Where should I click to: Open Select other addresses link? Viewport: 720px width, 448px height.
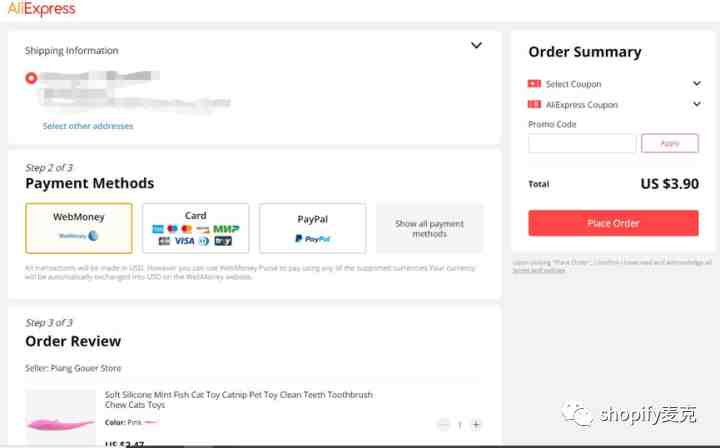(x=88, y=126)
